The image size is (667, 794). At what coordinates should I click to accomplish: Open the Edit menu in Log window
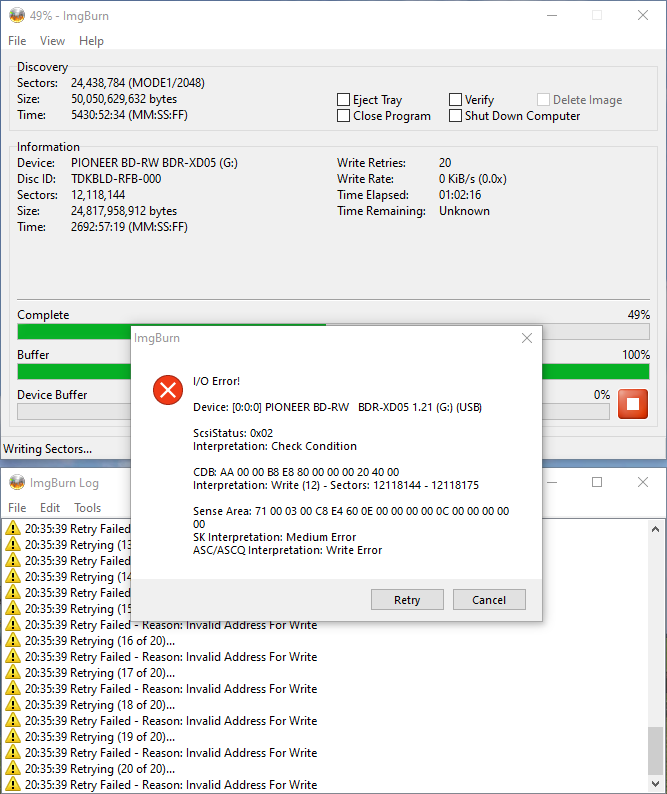(50, 508)
